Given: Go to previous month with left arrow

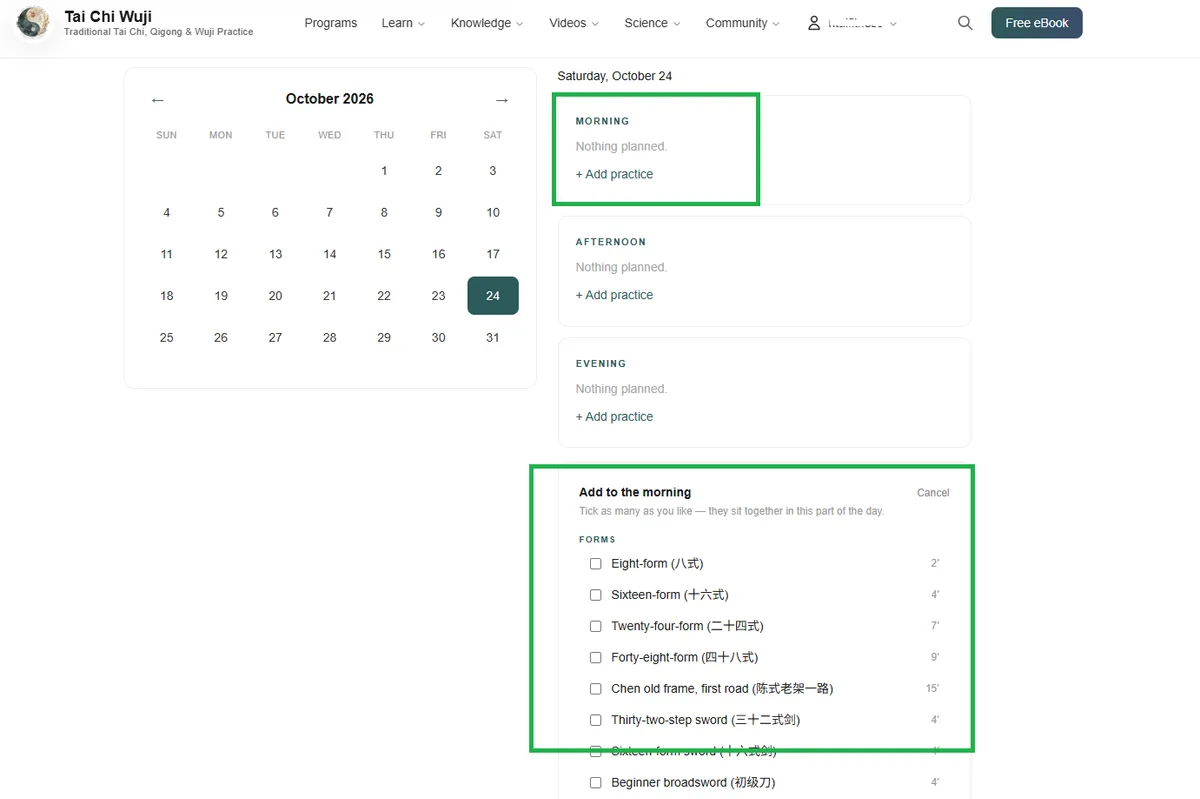Looking at the screenshot, I should coord(158,100).
